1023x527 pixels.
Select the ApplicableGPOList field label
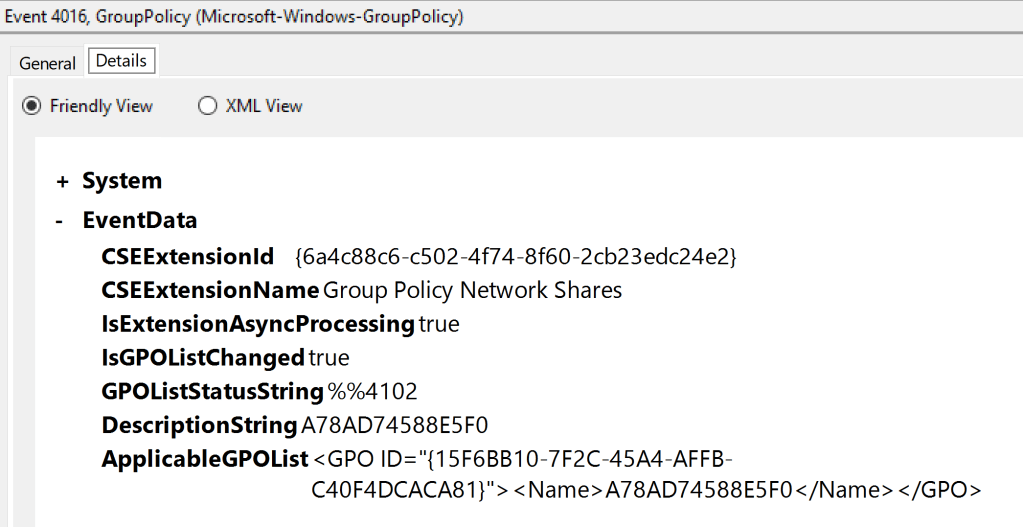205,459
